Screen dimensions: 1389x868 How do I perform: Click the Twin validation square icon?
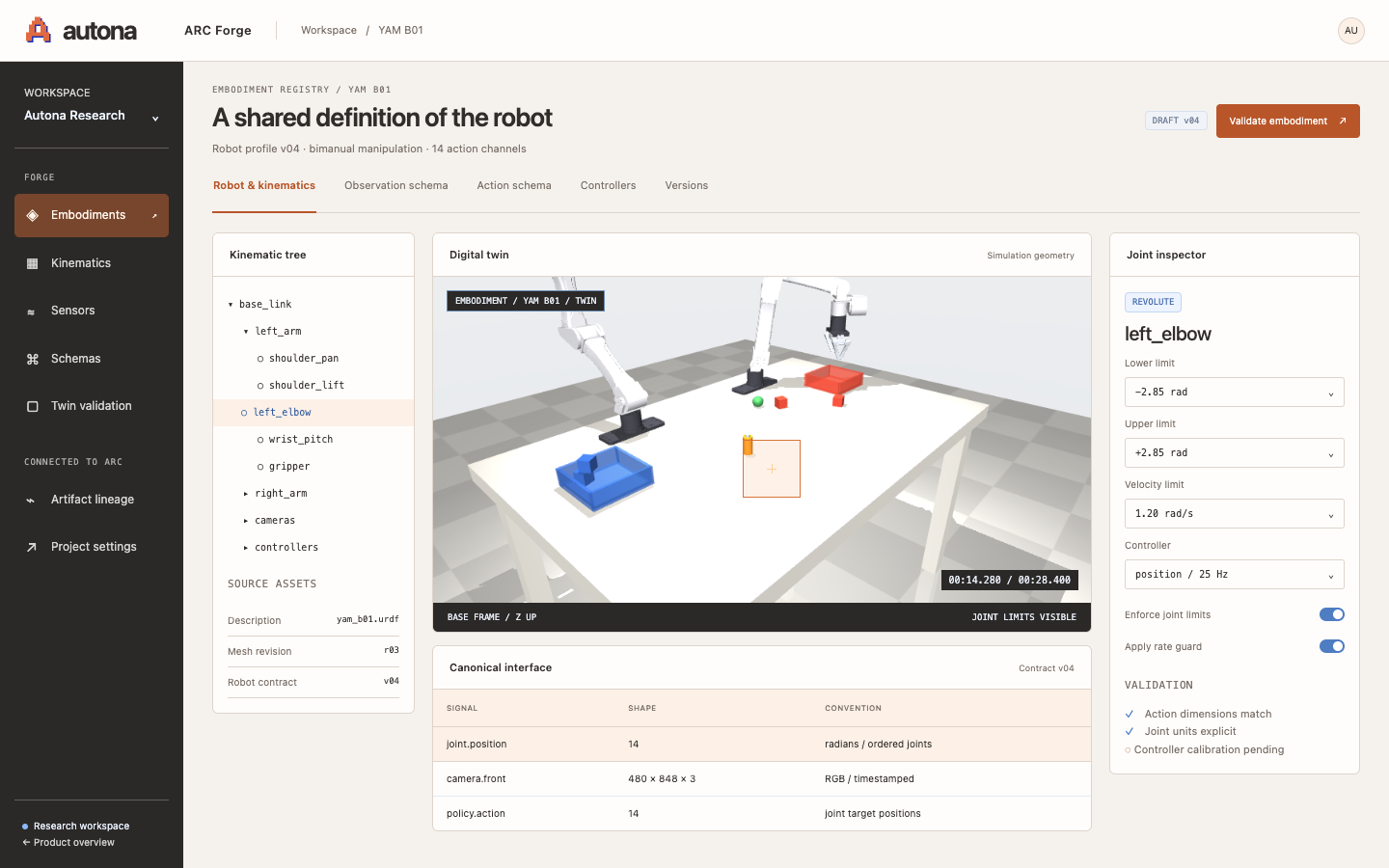pos(32,406)
